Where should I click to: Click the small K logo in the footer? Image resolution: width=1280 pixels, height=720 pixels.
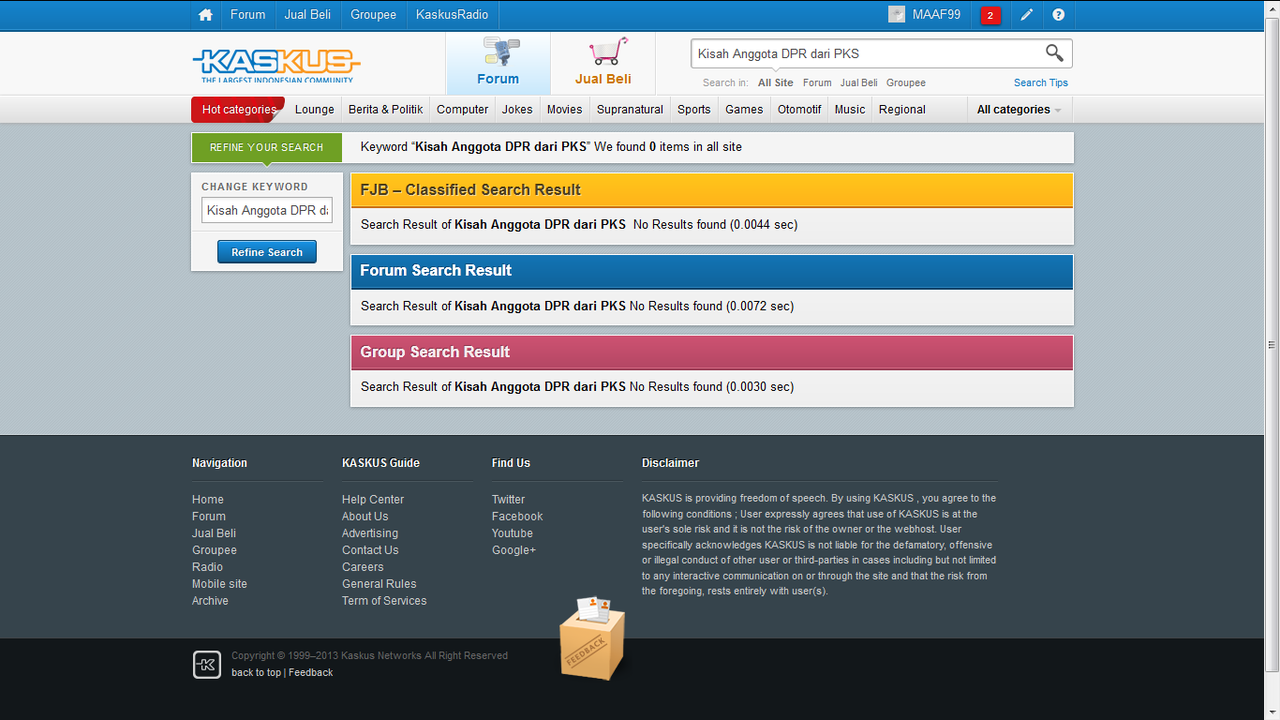[207, 665]
